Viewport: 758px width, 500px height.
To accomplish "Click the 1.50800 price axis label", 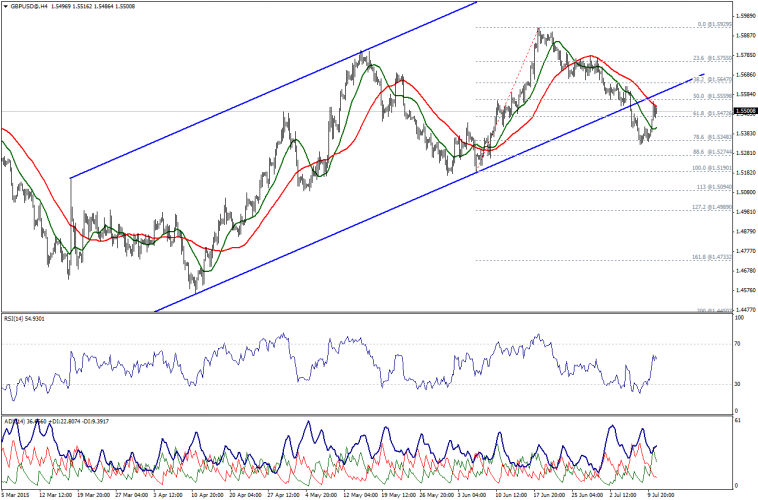I will pos(746,192).
